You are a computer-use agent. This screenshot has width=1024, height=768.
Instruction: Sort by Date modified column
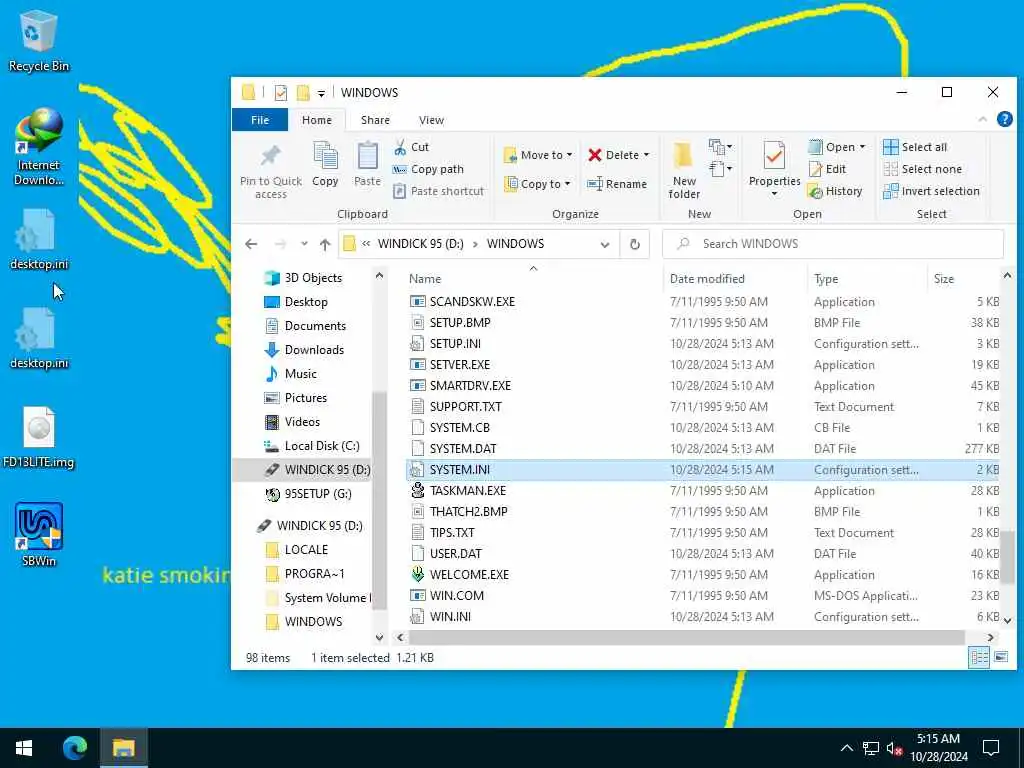click(x=735, y=279)
